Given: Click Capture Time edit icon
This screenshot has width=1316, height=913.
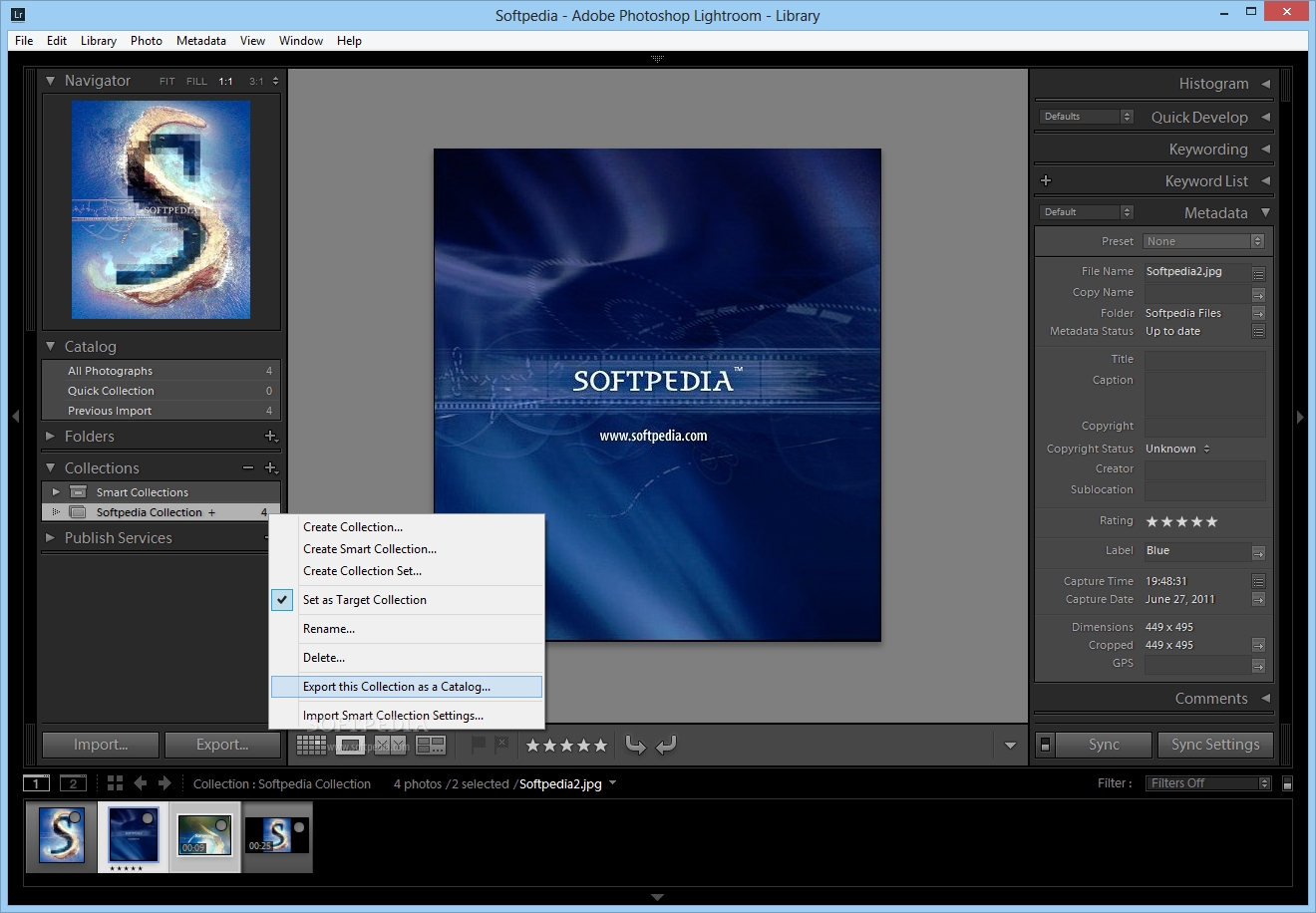Looking at the screenshot, I should (x=1258, y=581).
